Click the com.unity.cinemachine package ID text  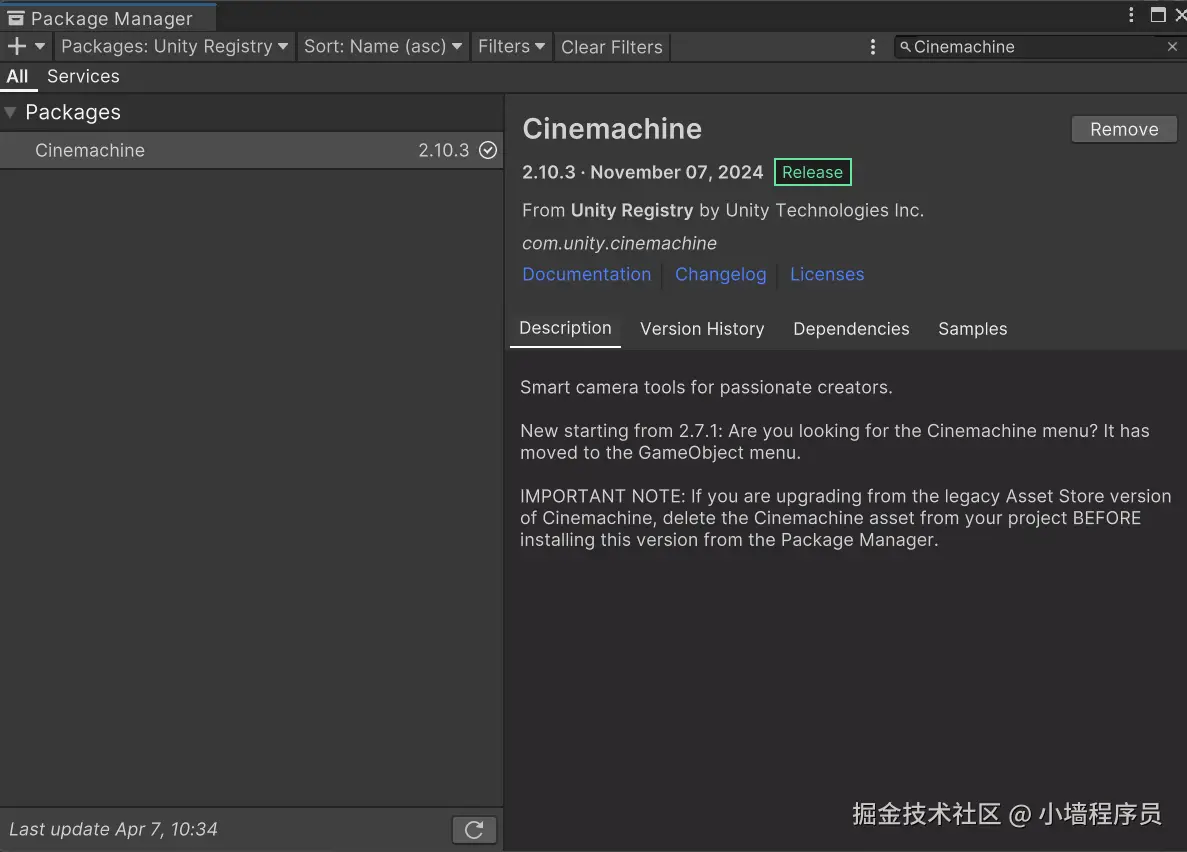tap(619, 243)
